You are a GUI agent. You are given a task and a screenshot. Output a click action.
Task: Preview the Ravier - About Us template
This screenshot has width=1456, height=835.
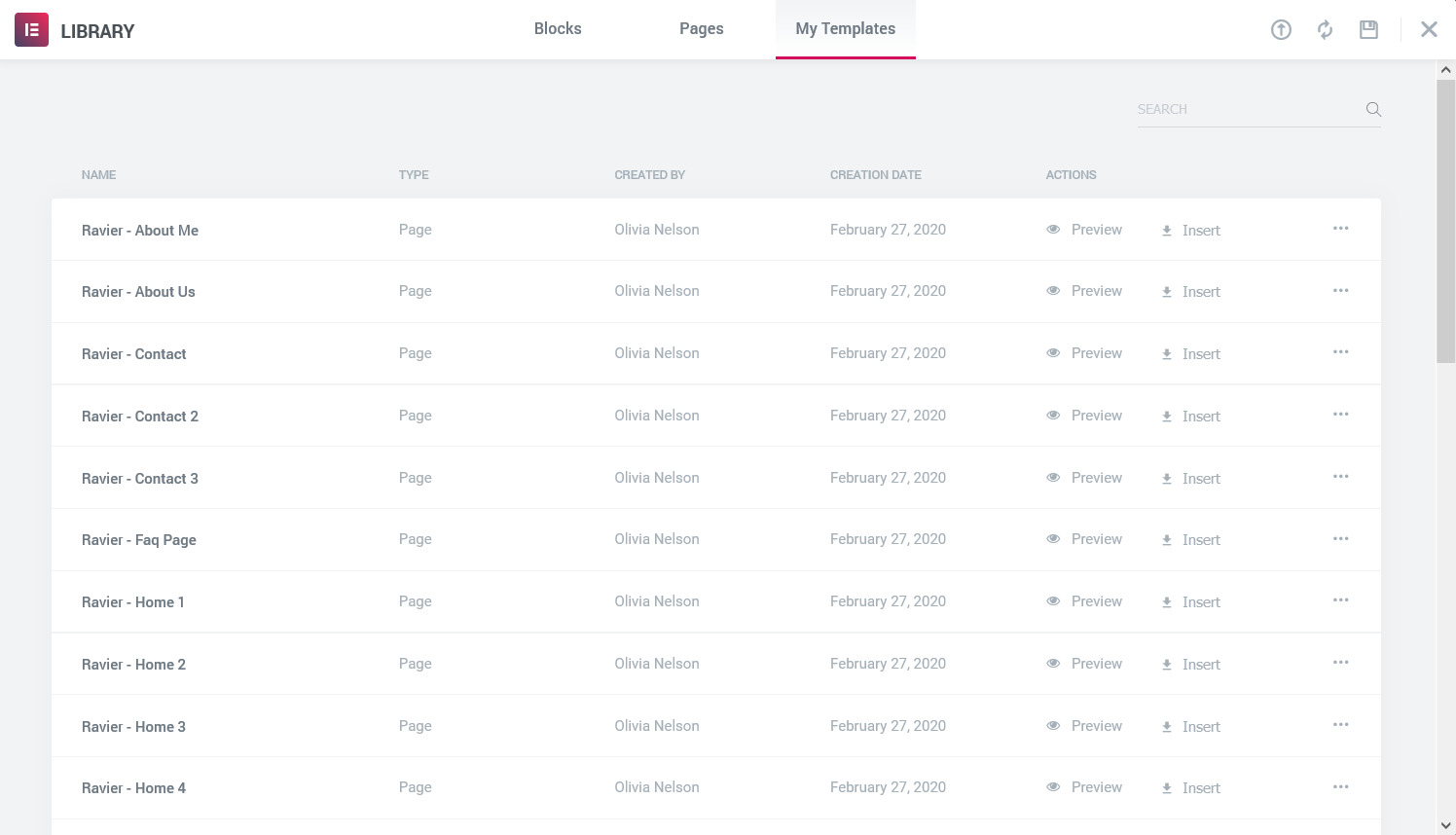[1084, 291]
